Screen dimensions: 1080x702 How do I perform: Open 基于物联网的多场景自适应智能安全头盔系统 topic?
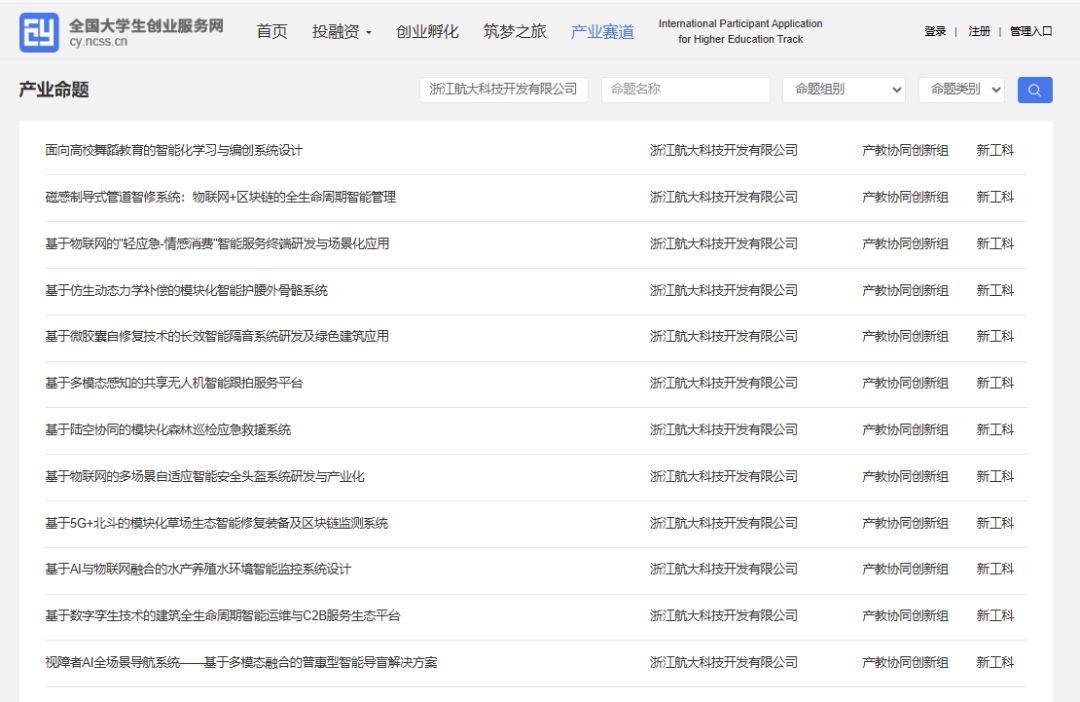pyautogui.click(x=205, y=477)
